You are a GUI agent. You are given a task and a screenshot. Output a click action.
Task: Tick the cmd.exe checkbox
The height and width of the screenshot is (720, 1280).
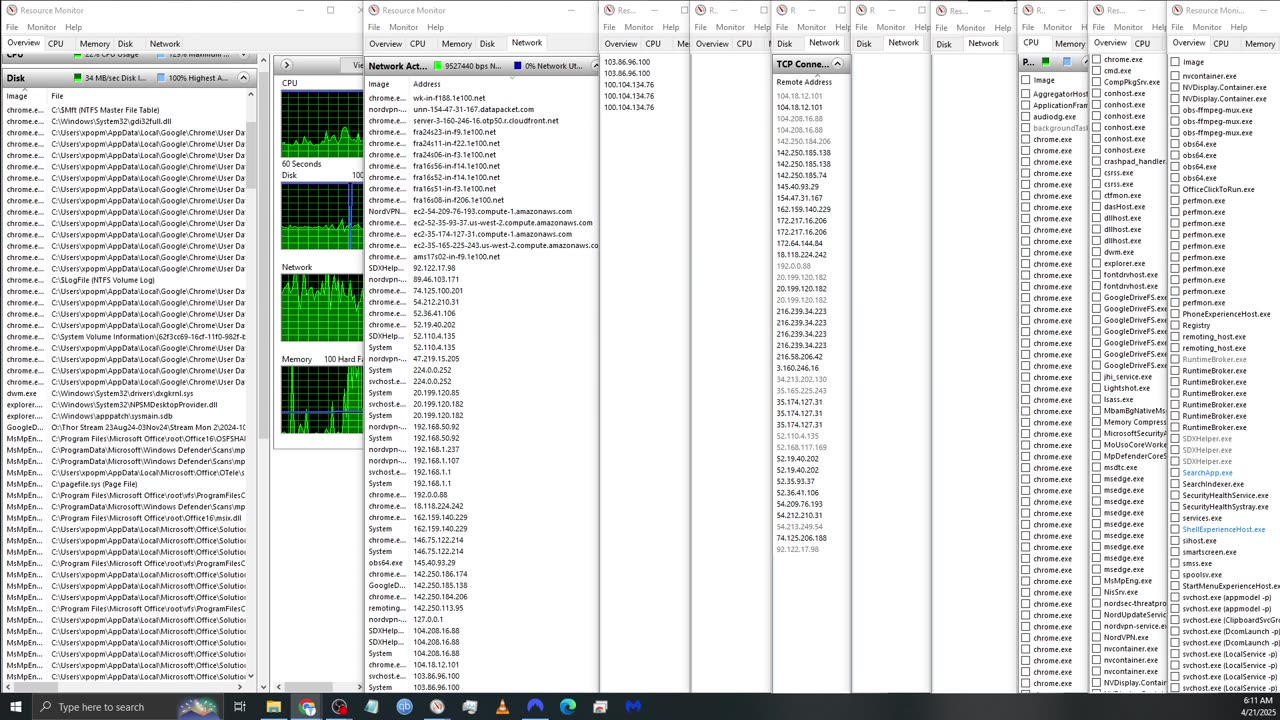[1097, 71]
